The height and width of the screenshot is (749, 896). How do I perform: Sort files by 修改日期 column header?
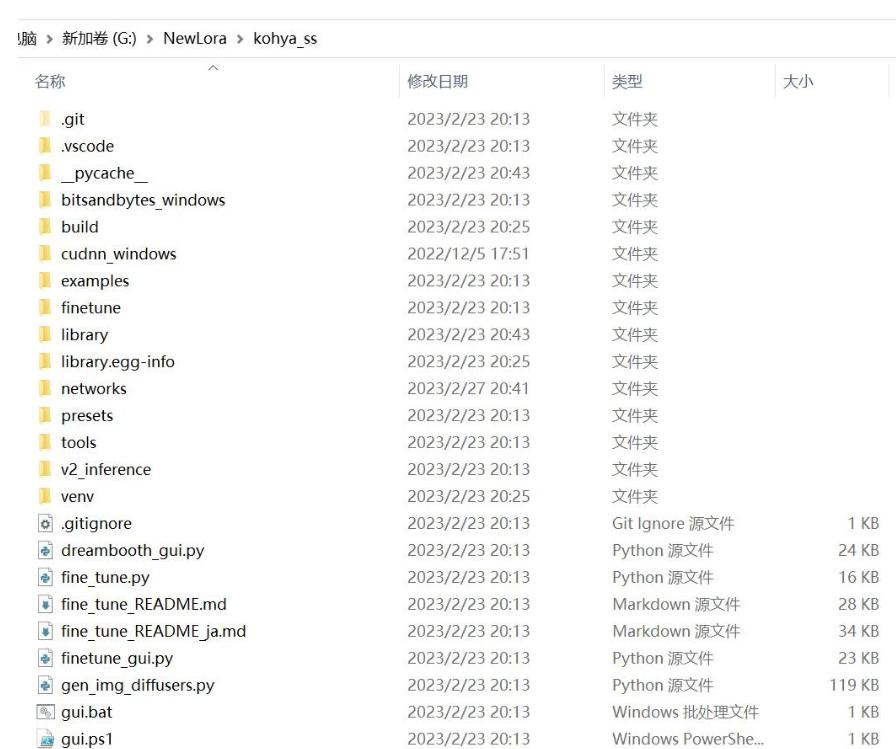[x=440, y=84]
